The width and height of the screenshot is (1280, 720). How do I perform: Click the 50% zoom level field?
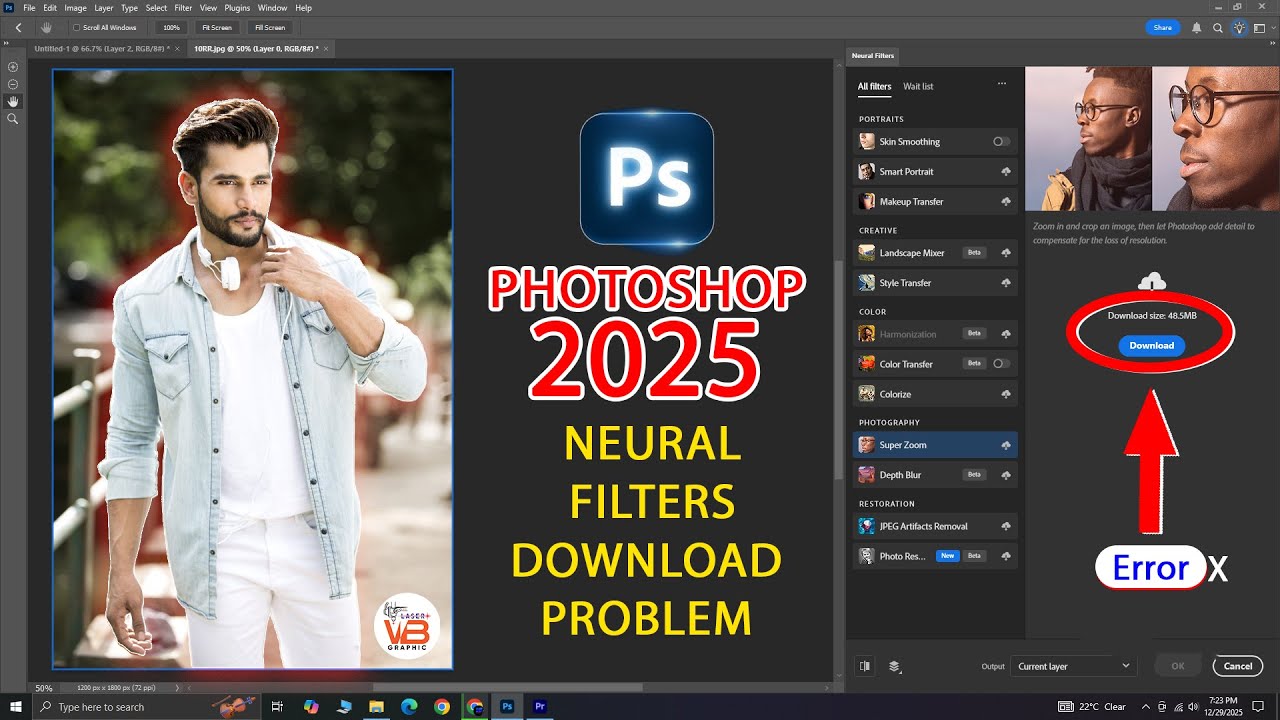click(44, 688)
